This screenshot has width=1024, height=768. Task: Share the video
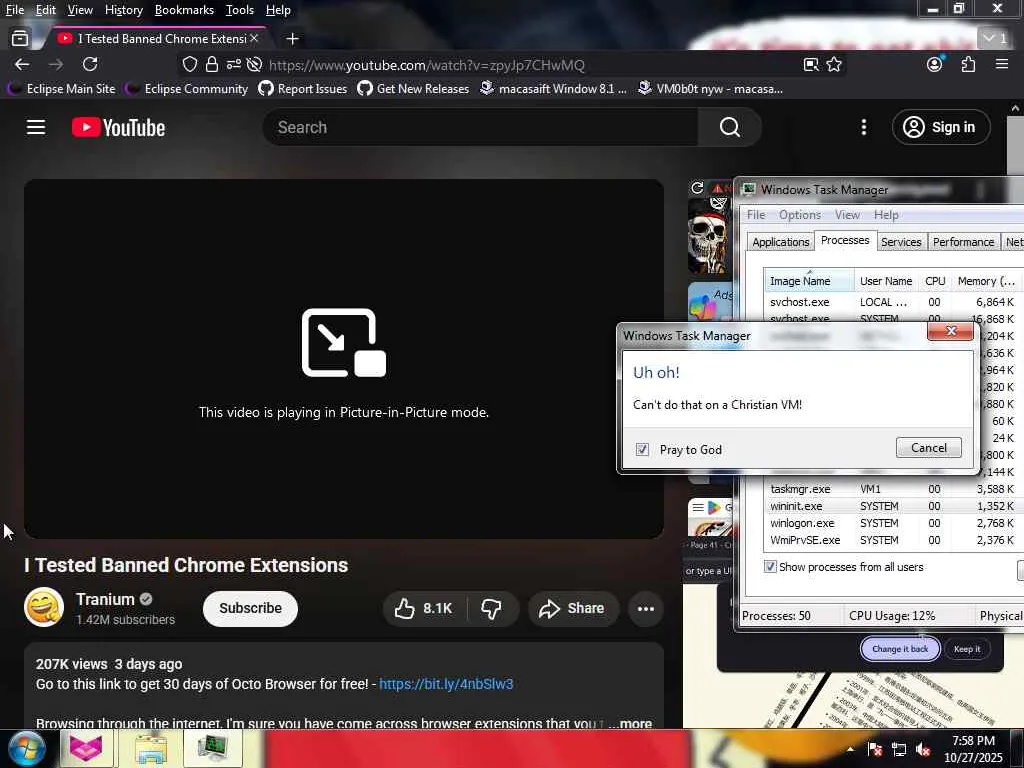(573, 609)
